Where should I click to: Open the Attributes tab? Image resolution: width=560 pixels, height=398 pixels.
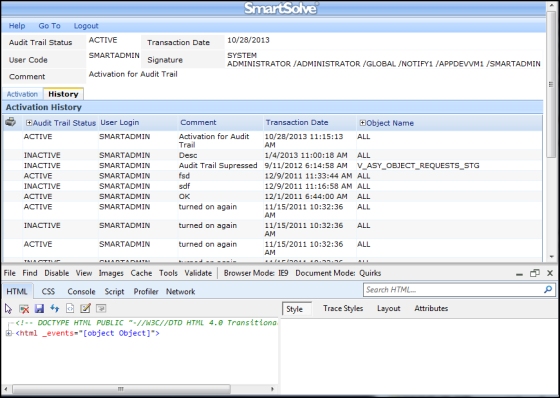click(x=431, y=308)
